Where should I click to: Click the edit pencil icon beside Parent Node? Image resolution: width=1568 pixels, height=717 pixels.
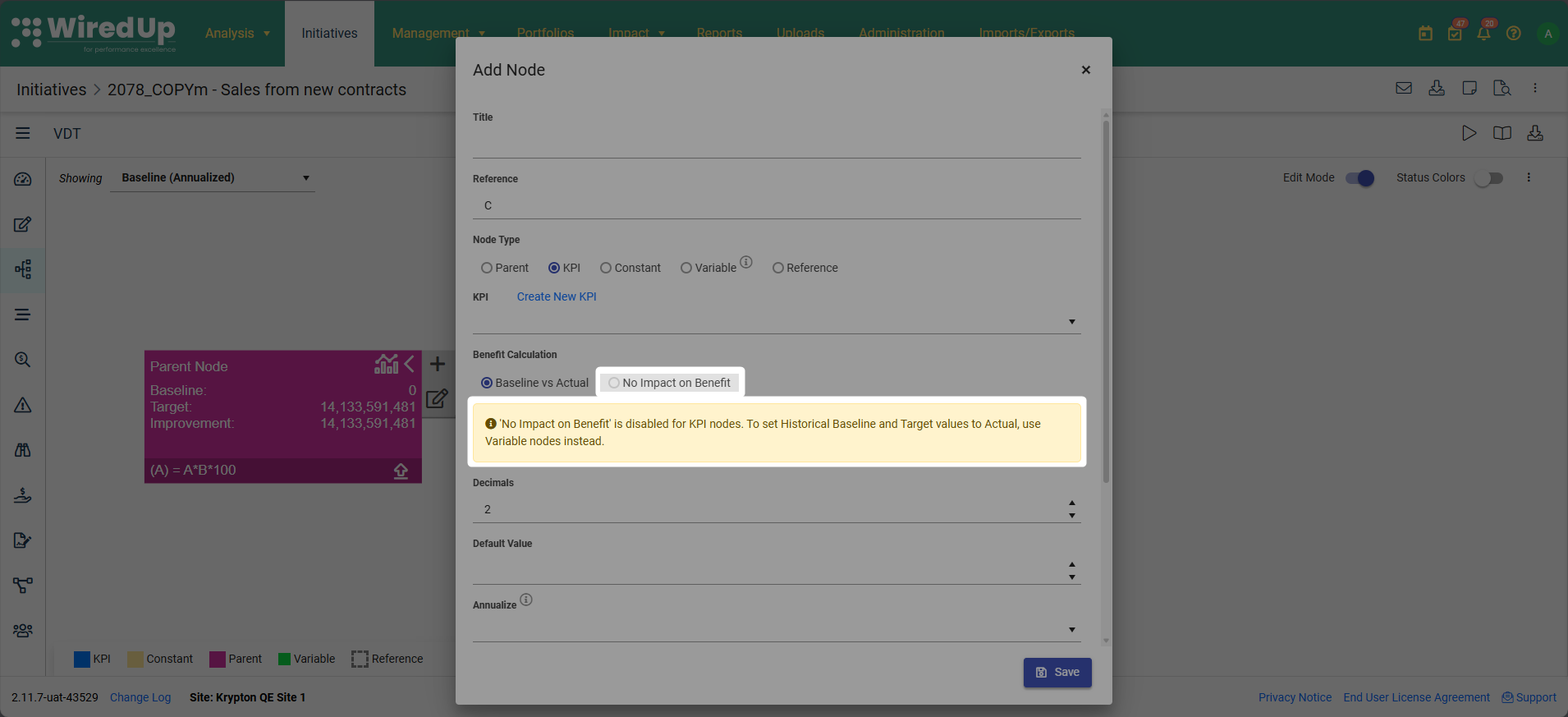click(x=438, y=399)
